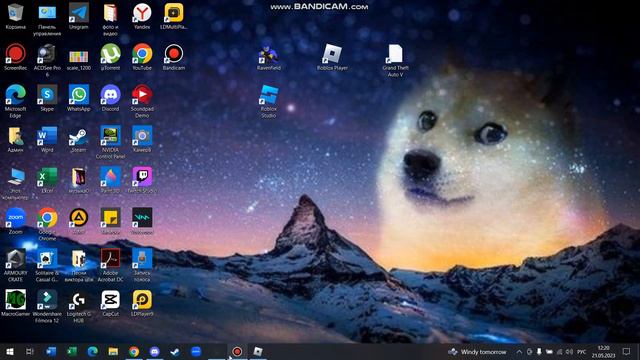
Task: Launch LDMultiPlayer from the desktop
Action: coord(173,17)
